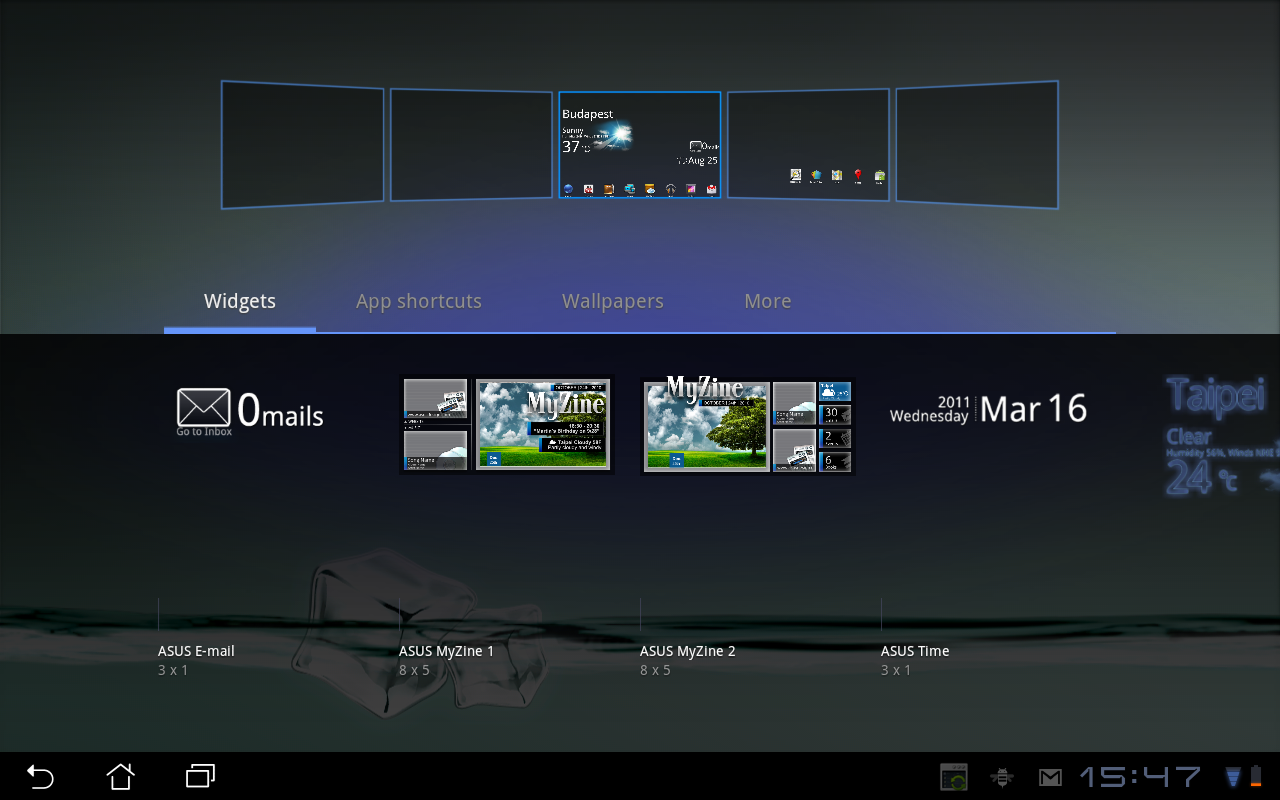Viewport: 1280px width, 800px height.
Task: Open the More tab
Action: (768, 301)
